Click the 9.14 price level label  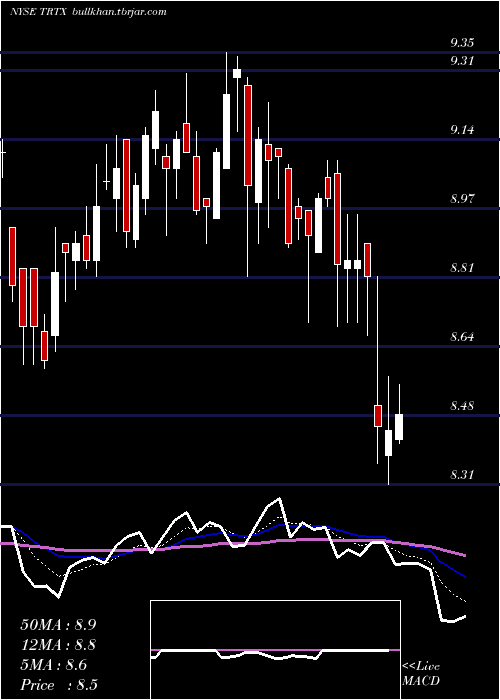coord(462,130)
